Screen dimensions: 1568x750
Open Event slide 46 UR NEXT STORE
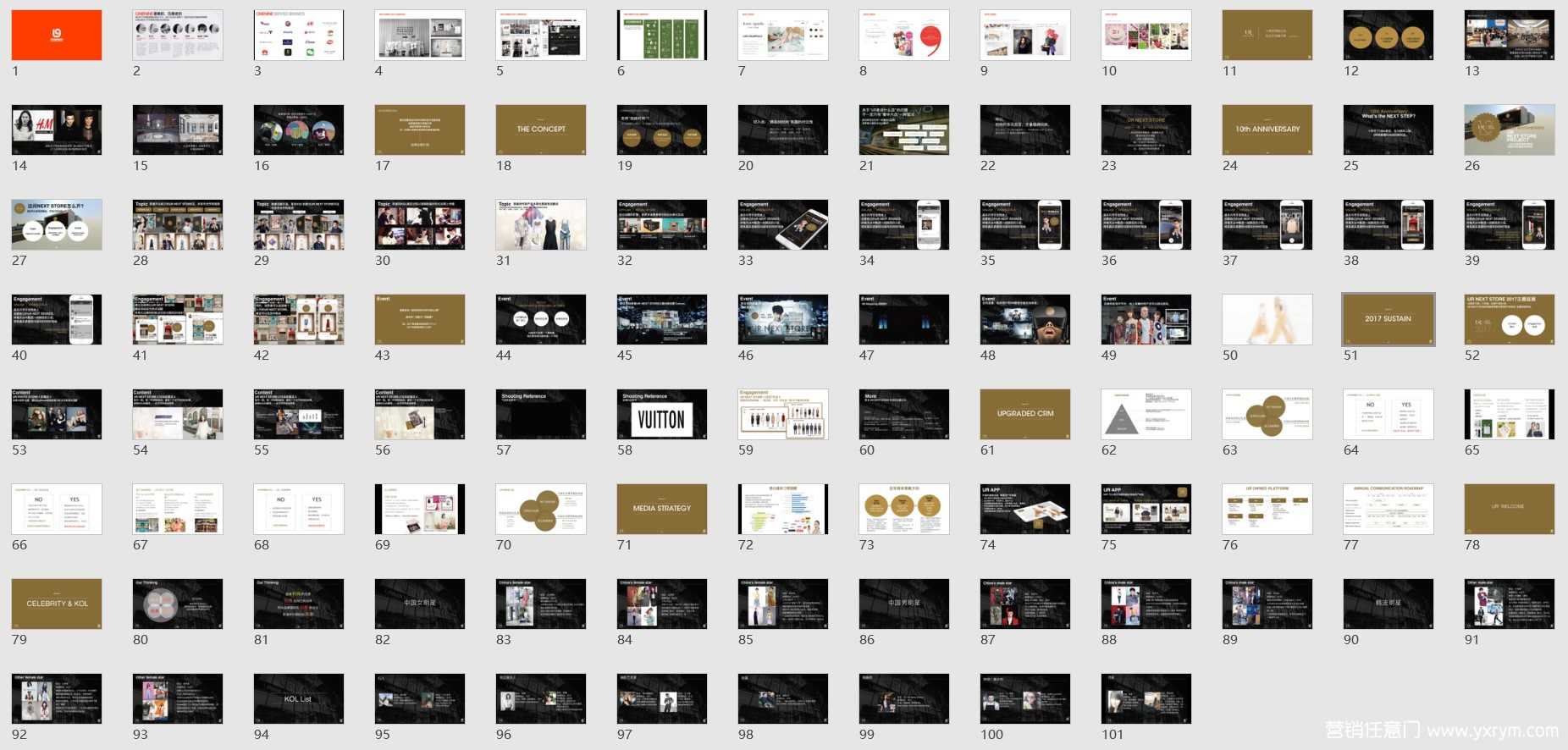pyautogui.click(x=783, y=319)
